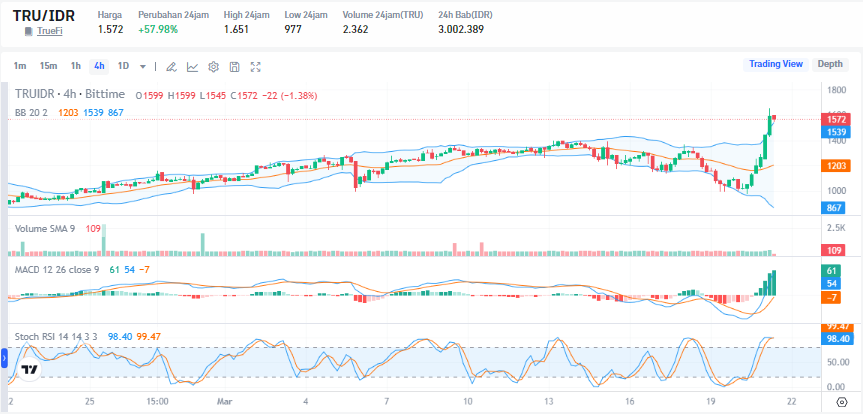This screenshot has width=863, height=414.
Task: Click the 15:00 label on time axis
Action: [x=157, y=400]
